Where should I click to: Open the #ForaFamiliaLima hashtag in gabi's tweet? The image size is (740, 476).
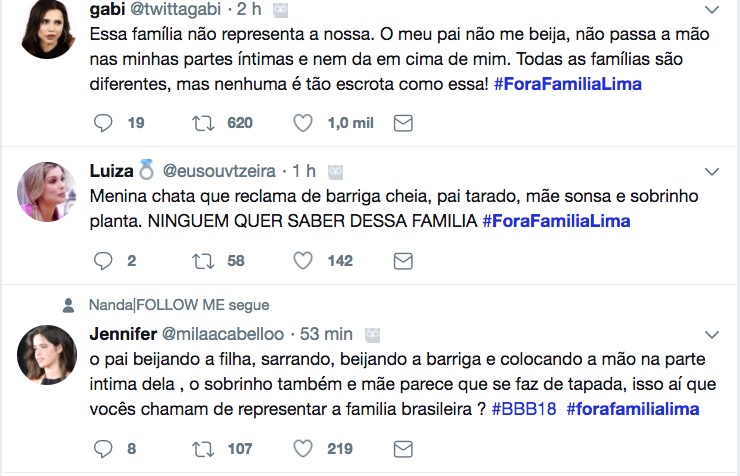[x=568, y=84]
